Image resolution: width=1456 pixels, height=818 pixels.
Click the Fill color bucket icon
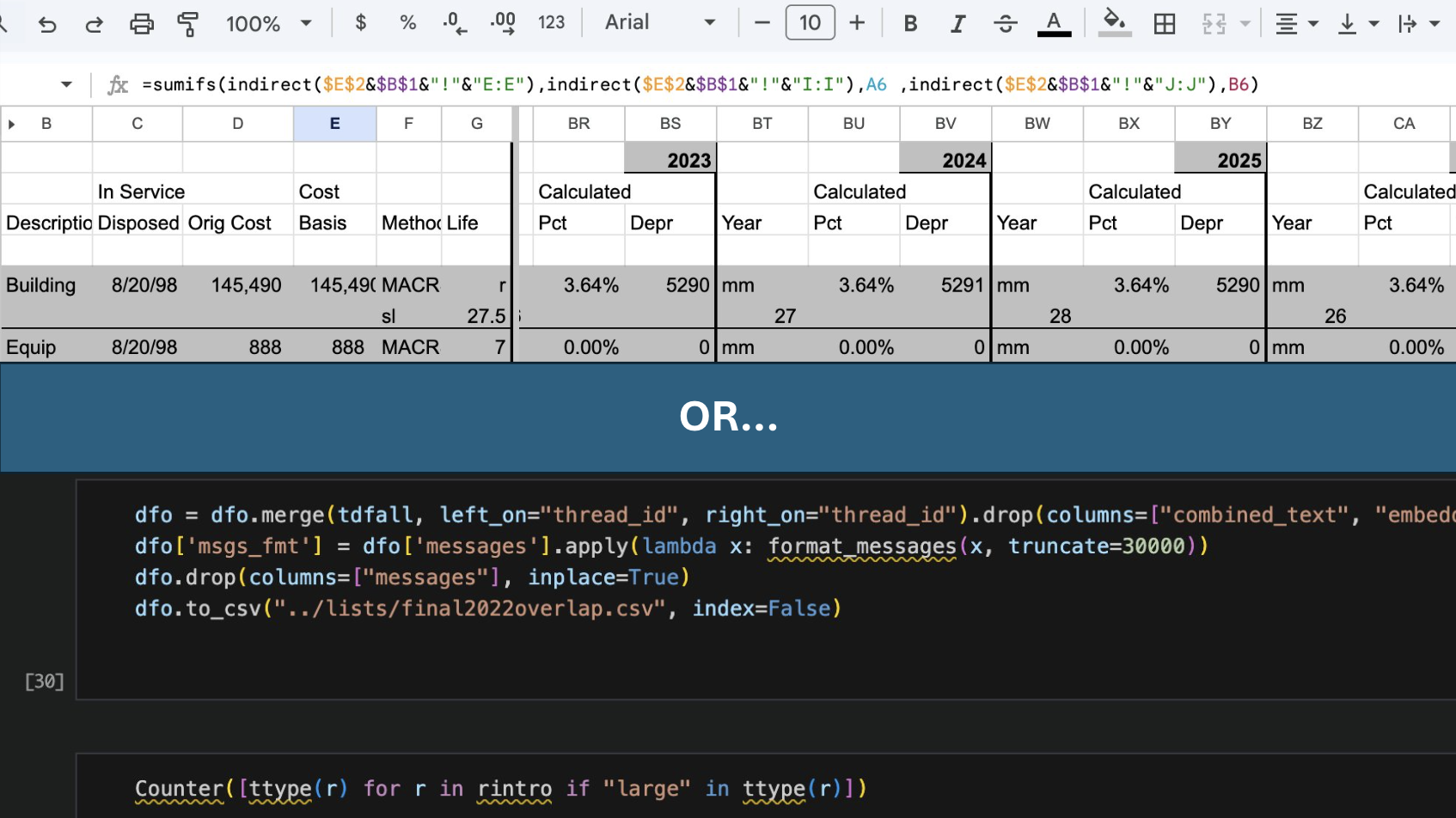[1114, 22]
